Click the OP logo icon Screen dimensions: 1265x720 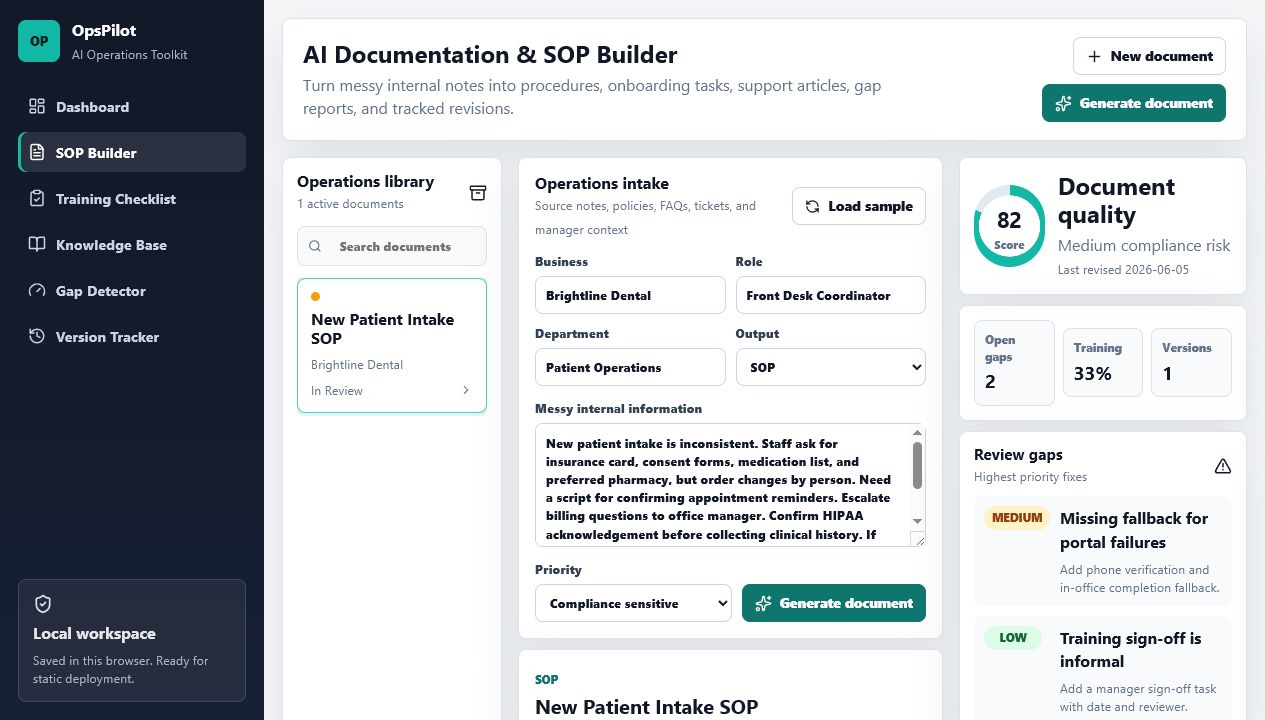tap(39, 41)
